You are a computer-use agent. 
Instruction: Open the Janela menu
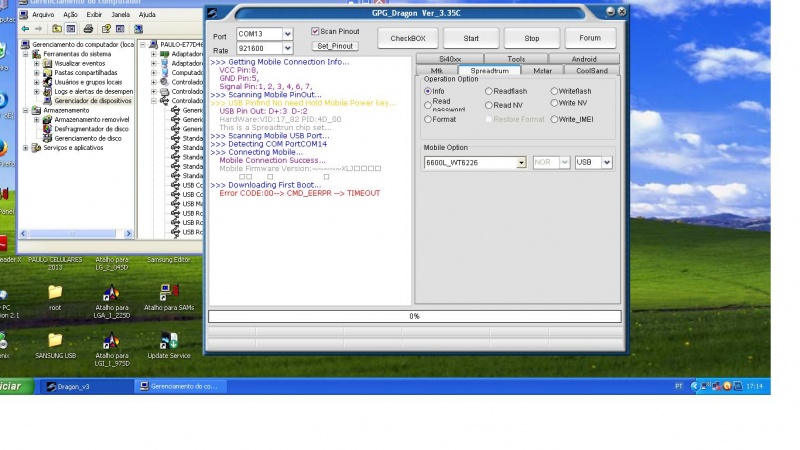(120, 15)
